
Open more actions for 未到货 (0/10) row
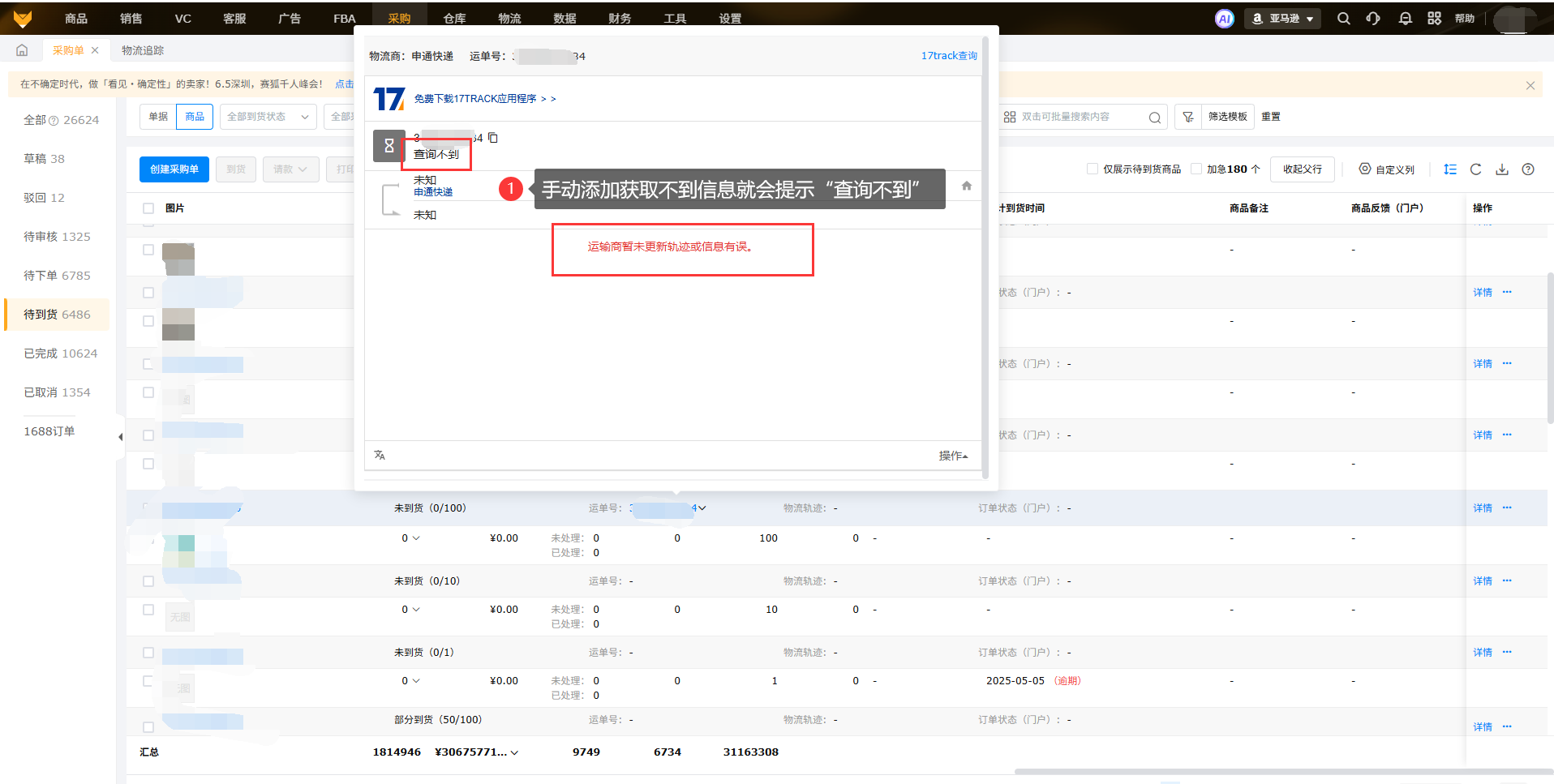(1507, 581)
